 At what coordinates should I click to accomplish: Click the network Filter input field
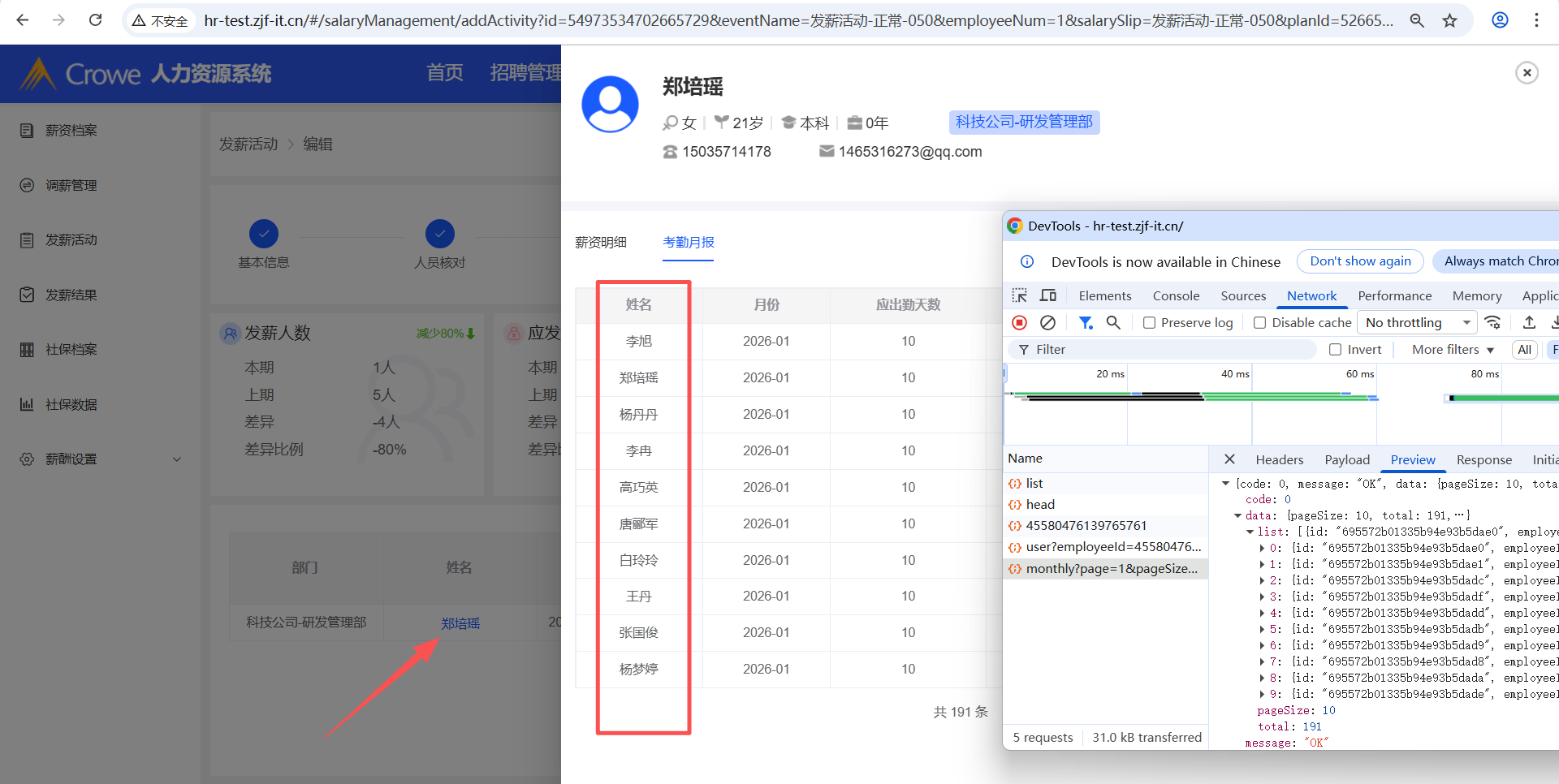click(x=1169, y=350)
